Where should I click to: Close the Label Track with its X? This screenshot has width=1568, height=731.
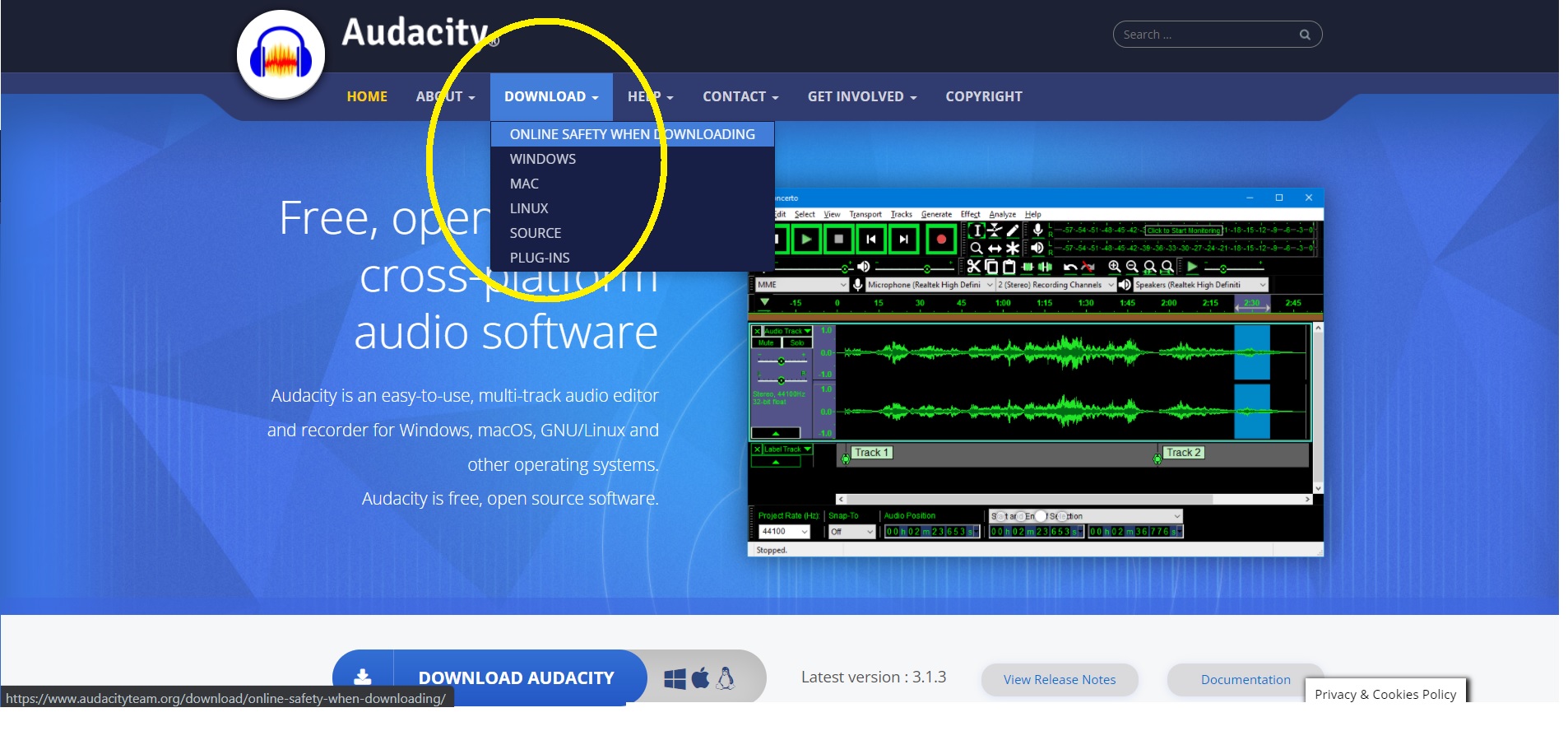(x=757, y=449)
